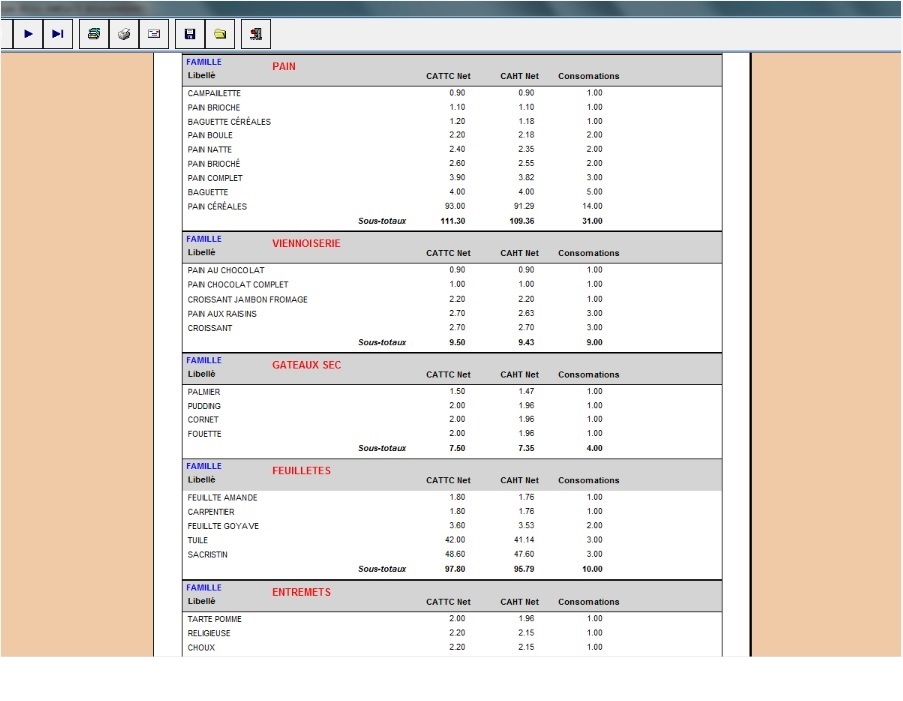The height and width of the screenshot is (701, 903).
Task: Click the PALMIER row label
Action: (x=204, y=392)
